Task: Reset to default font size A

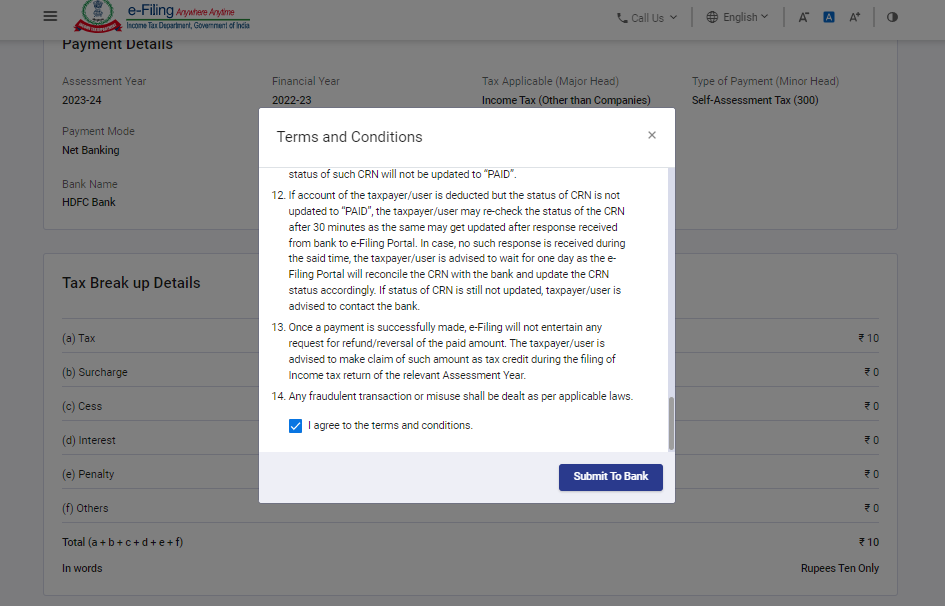Action: pyautogui.click(x=829, y=17)
